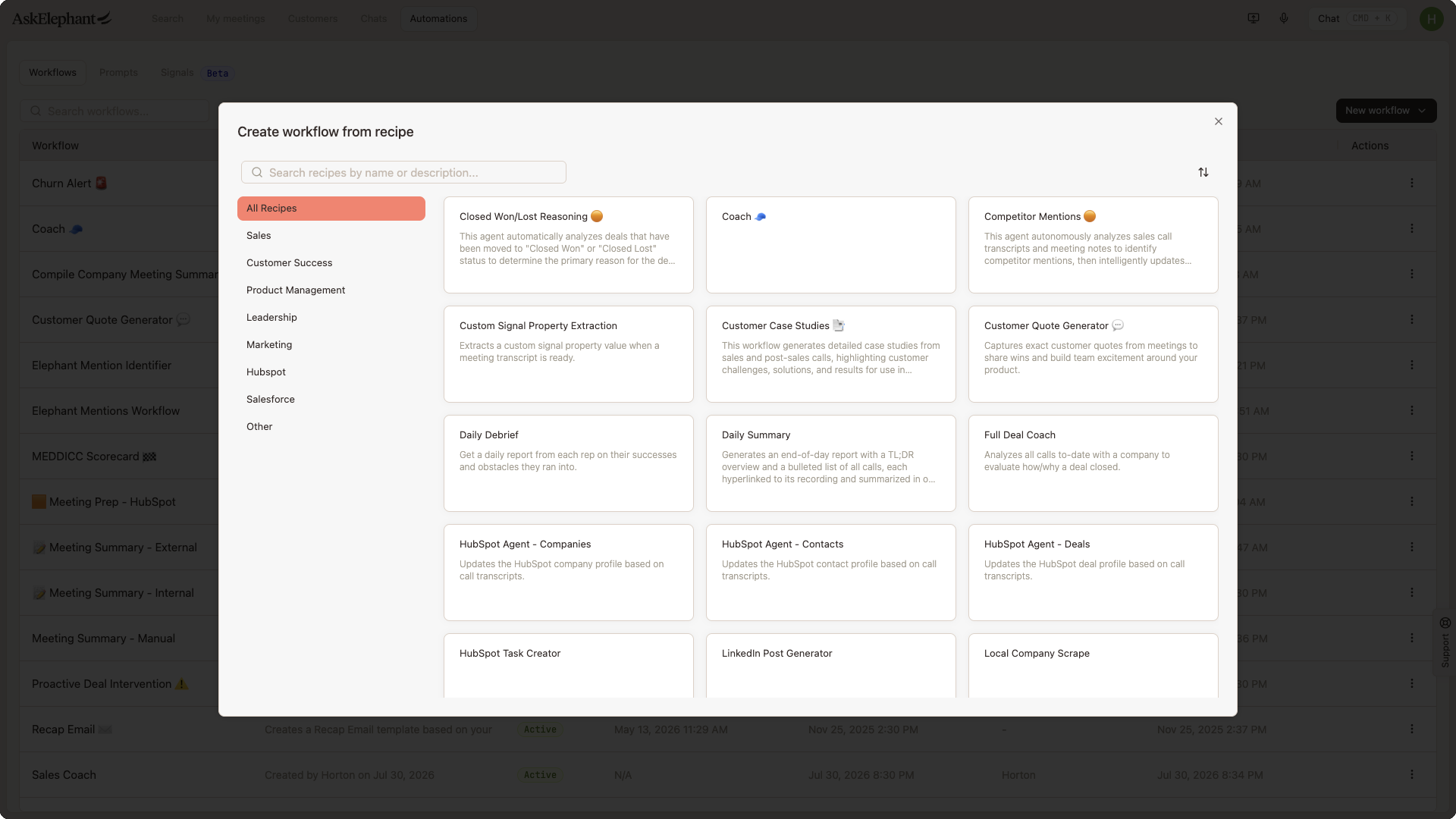This screenshot has height=819, width=1456.
Task: Select All Recipes category
Action: pos(331,209)
